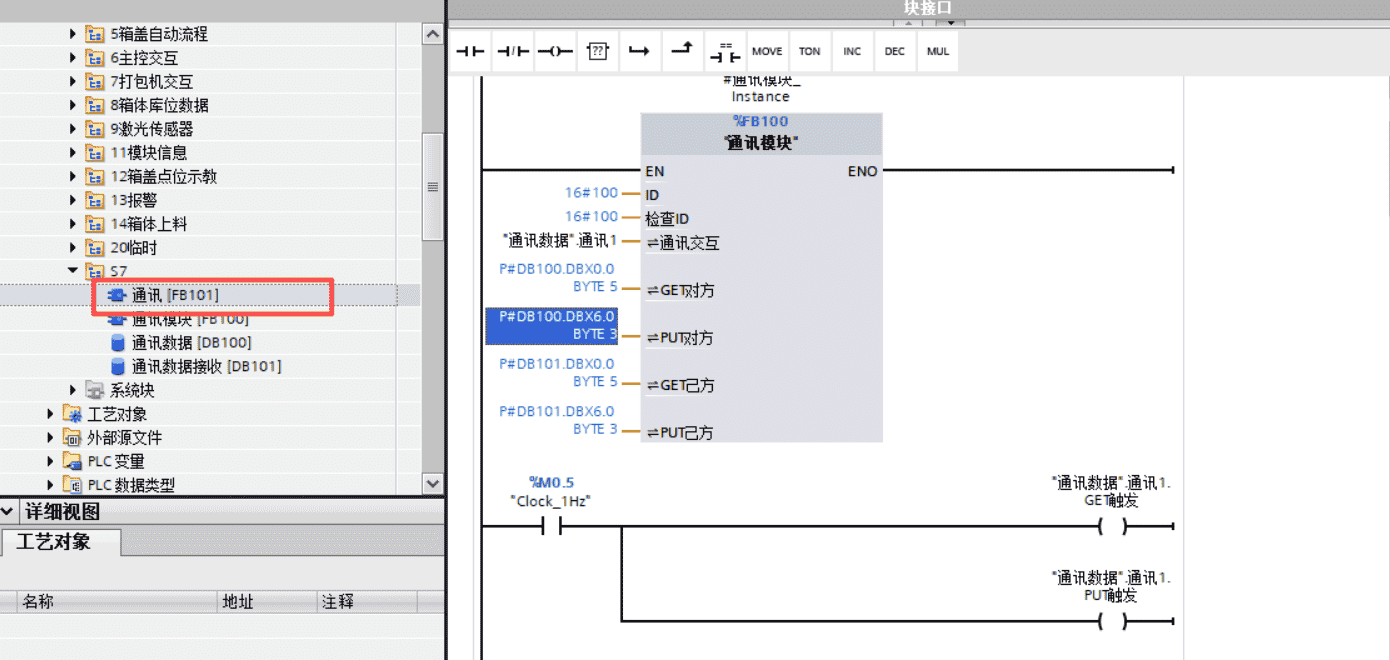Screen dimensions: 1390x660
Task: Insert a normally closed contact
Action: [513, 52]
